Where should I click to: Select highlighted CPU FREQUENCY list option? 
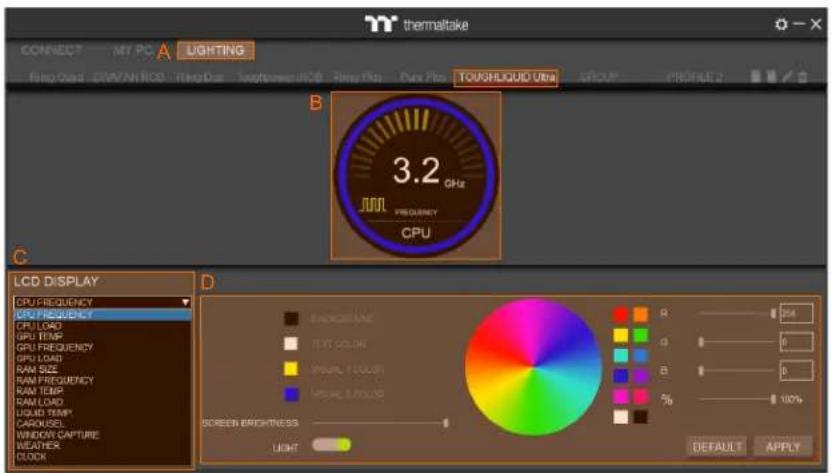point(102,315)
